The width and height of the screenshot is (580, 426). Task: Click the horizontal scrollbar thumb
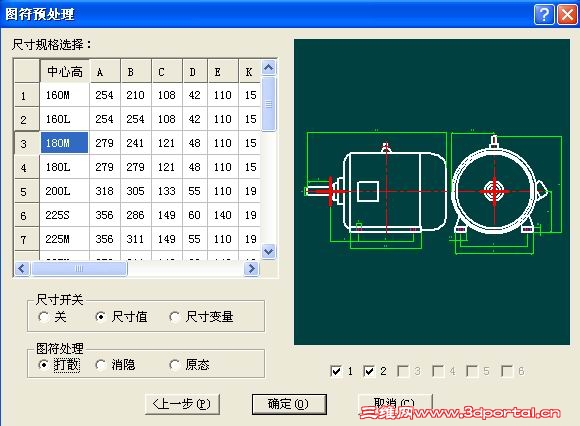[x=79, y=268]
